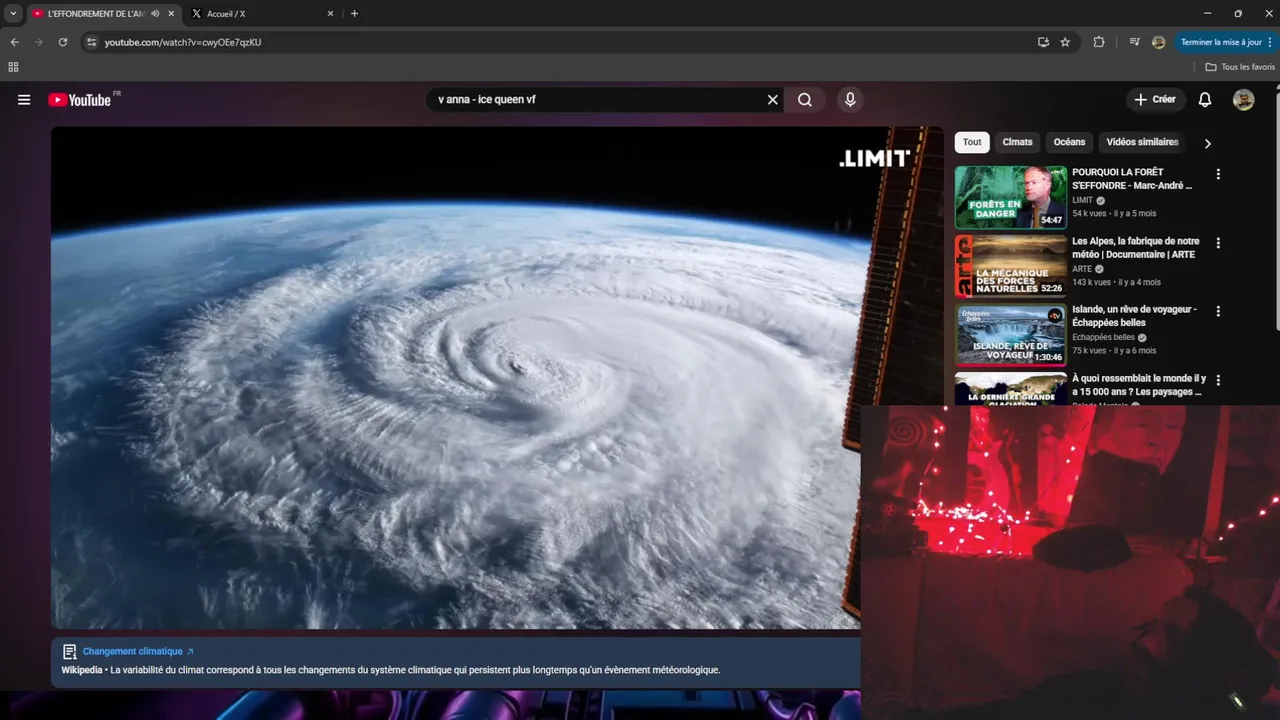The height and width of the screenshot is (720, 1280).
Task: Open the ARTE channel name link
Action: (1082, 269)
